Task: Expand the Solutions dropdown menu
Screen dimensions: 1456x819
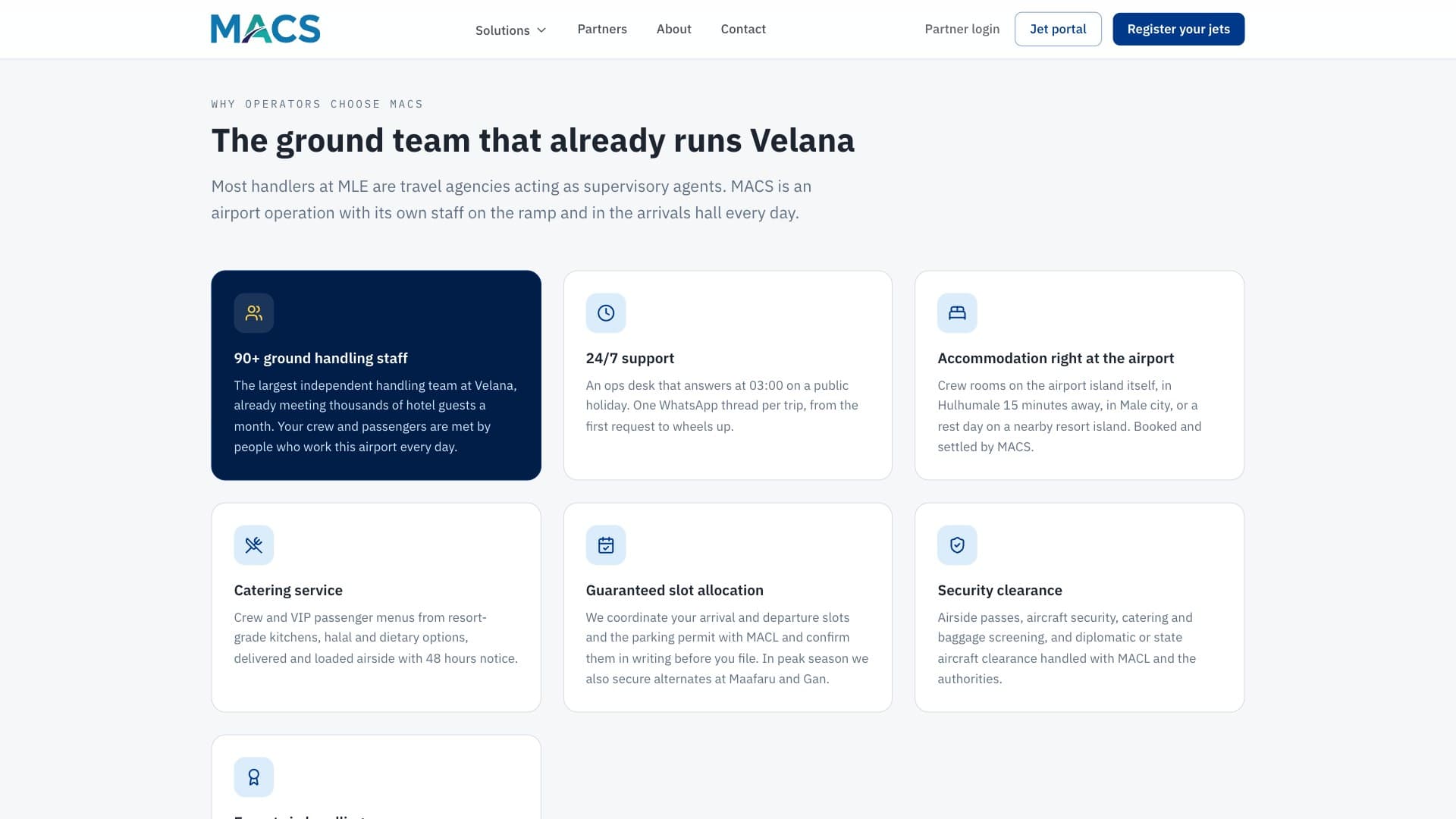Action: tap(510, 30)
